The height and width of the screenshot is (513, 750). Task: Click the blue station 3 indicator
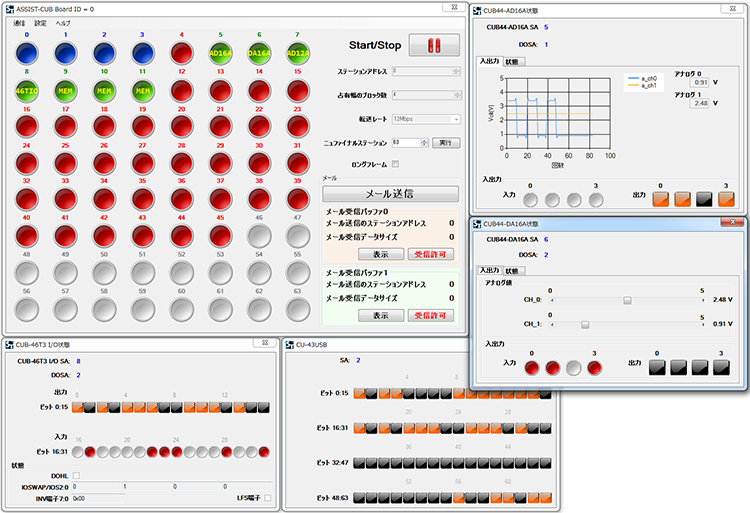[143, 53]
